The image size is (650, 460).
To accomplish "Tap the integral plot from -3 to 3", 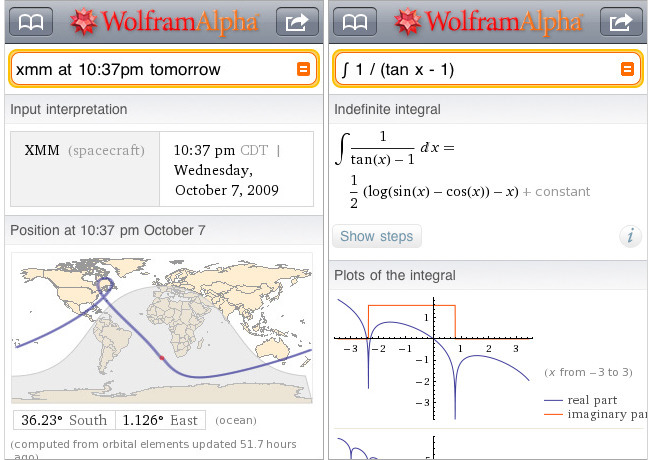I will pos(433,359).
